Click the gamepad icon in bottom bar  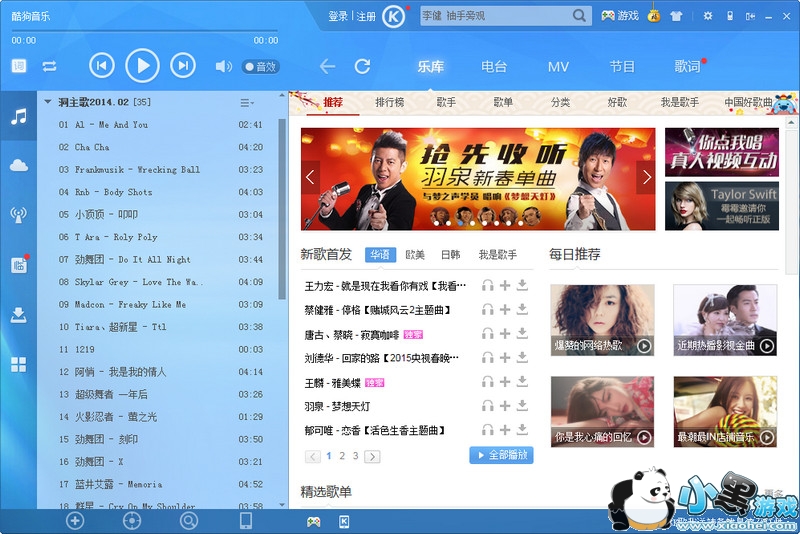coord(313,522)
